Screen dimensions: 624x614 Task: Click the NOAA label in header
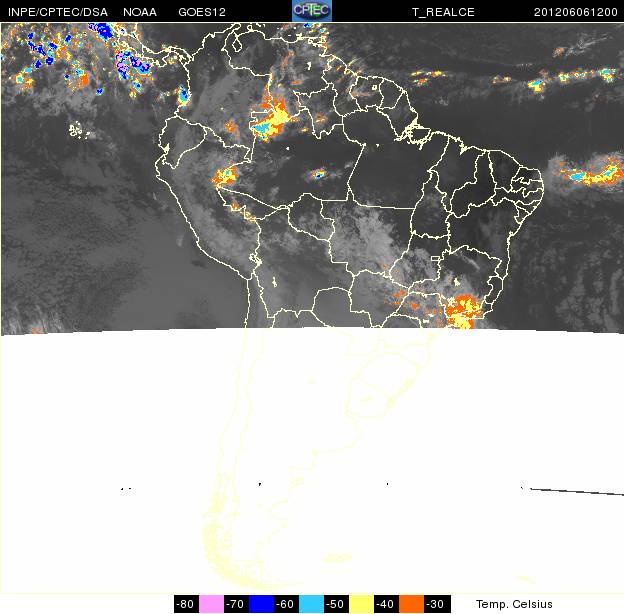click(x=140, y=12)
